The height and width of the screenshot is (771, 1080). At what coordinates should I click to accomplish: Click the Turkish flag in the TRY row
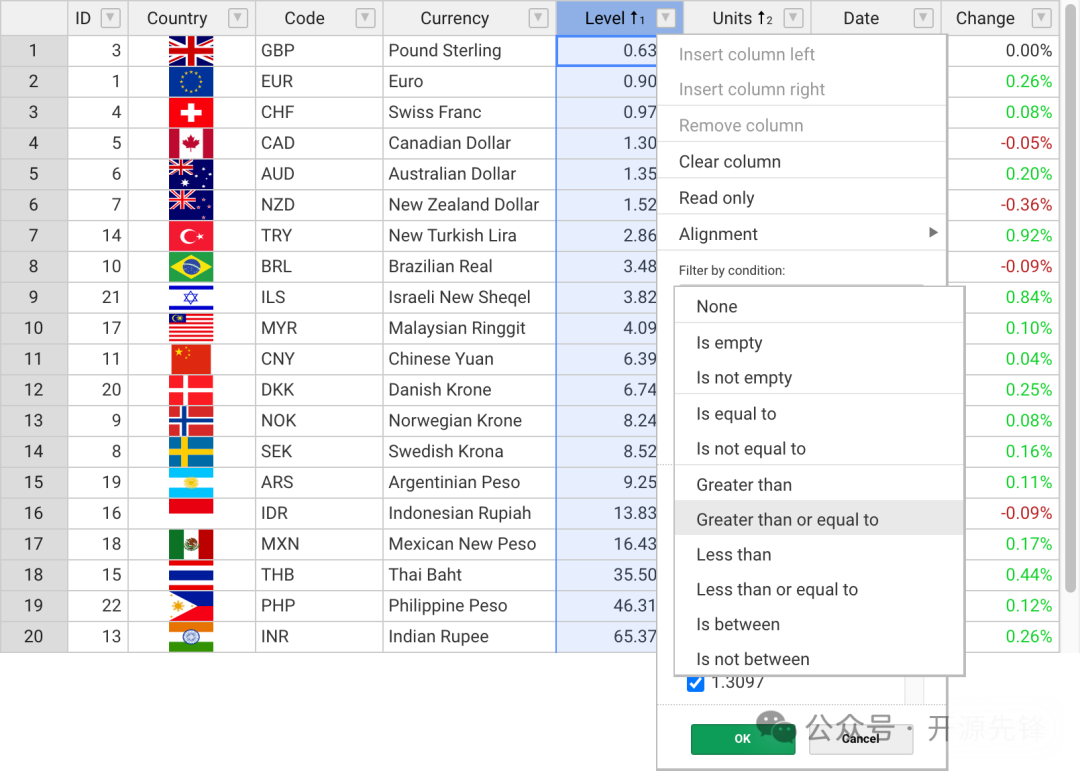point(191,236)
